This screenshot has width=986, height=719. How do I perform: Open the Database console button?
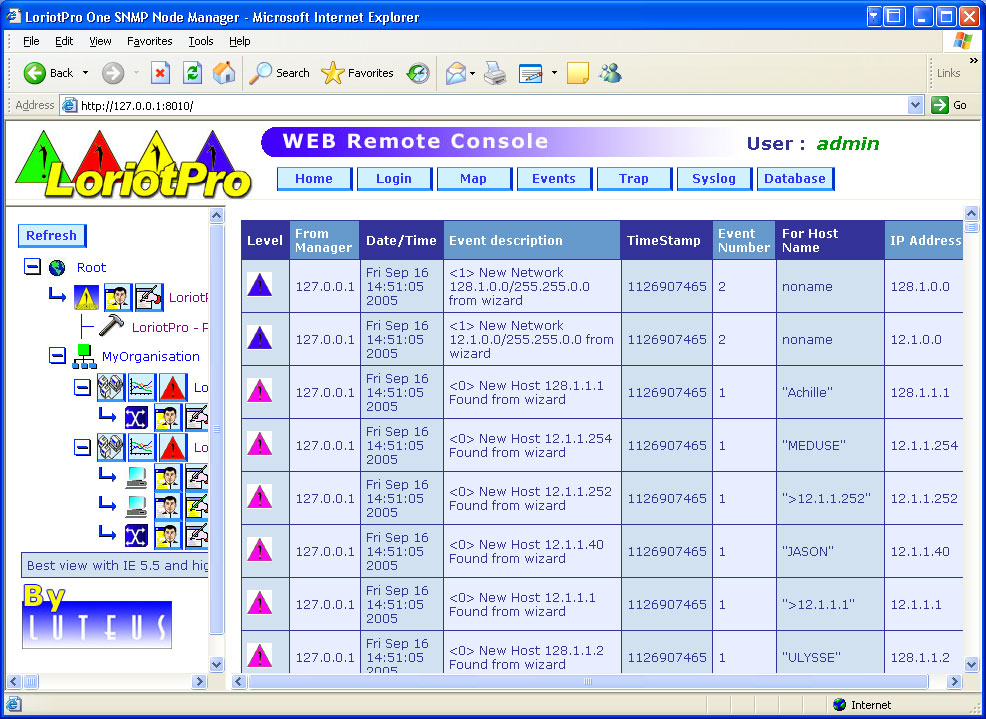tap(795, 179)
